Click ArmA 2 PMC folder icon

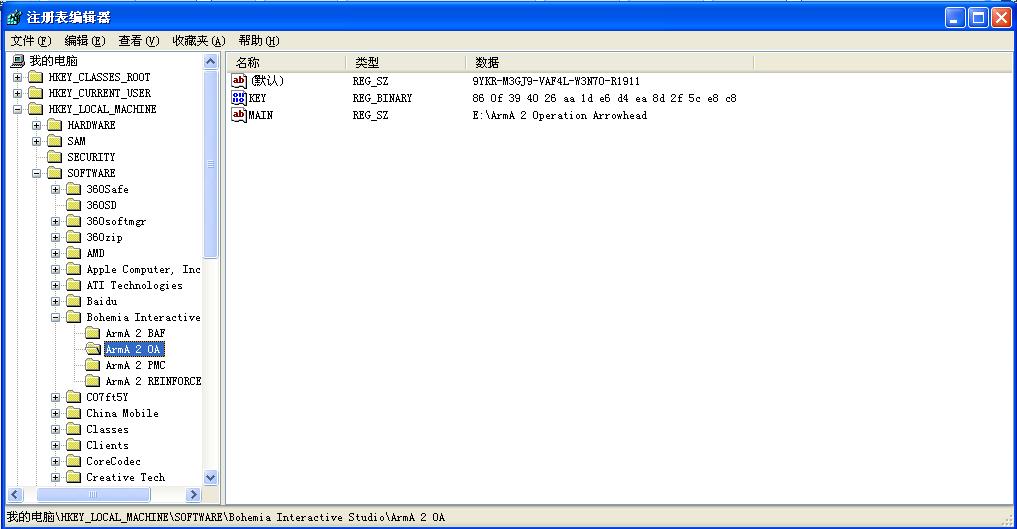coord(93,366)
